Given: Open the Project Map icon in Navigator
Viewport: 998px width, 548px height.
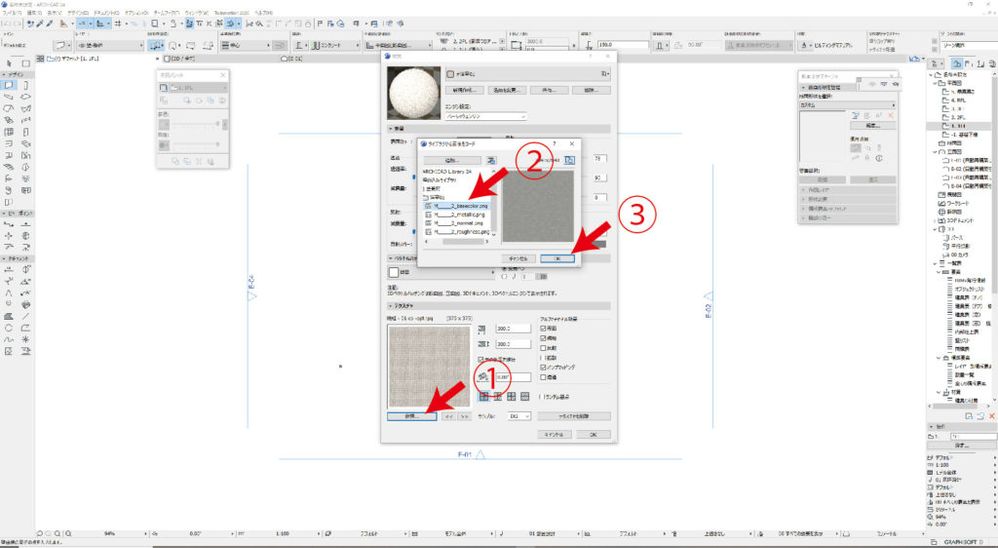Looking at the screenshot, I should click(956, 63).
